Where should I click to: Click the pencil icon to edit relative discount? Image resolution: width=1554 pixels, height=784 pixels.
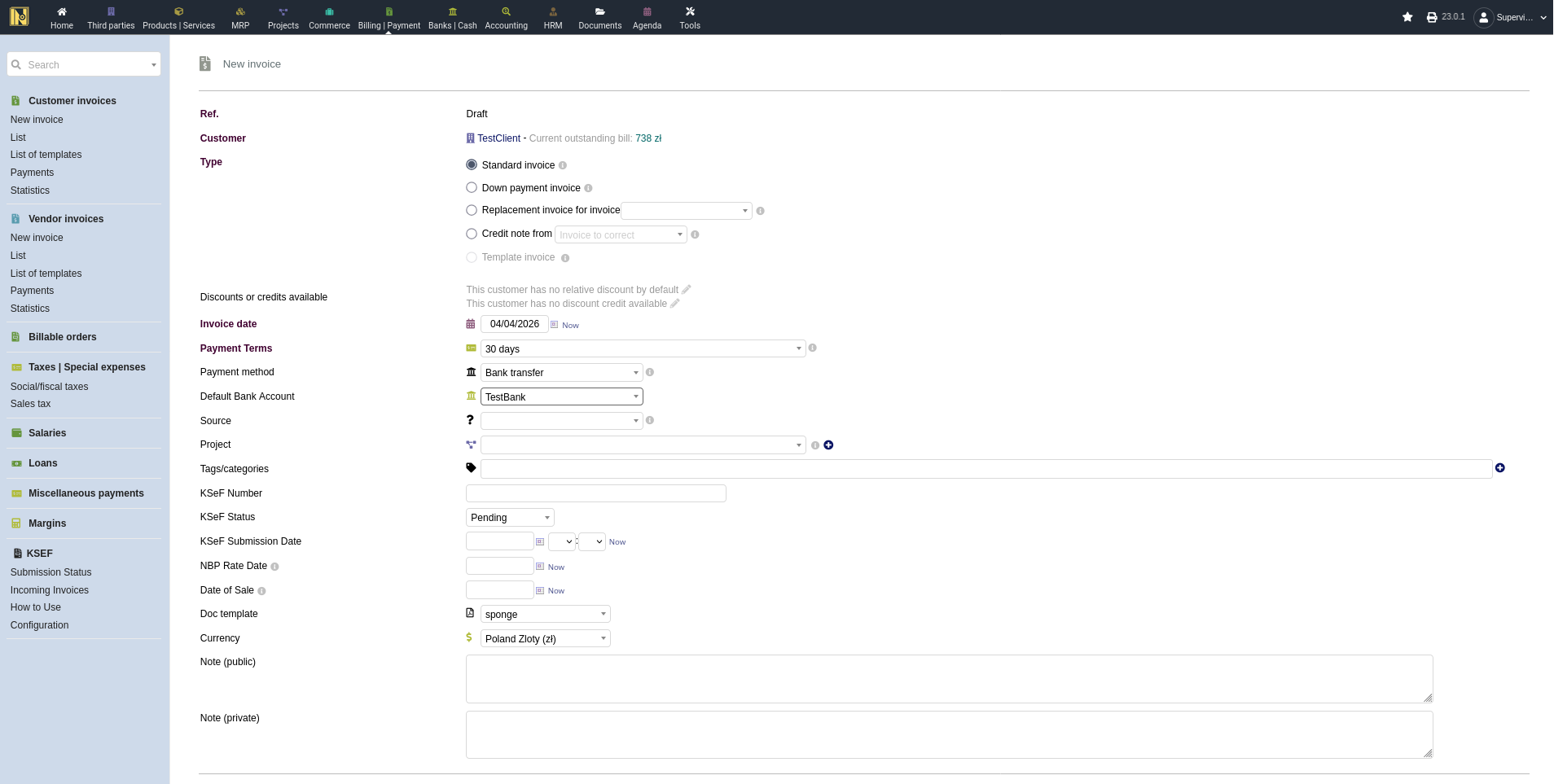(687, 290)
